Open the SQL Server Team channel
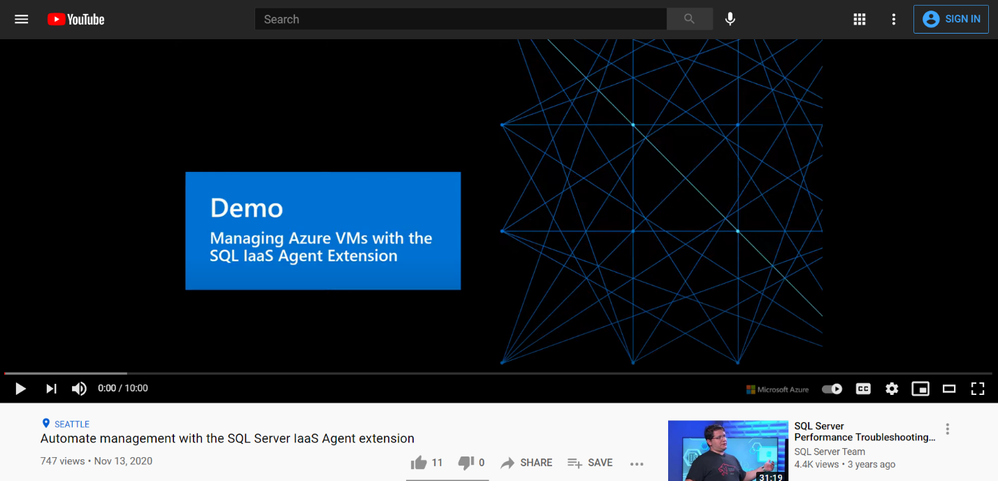998x481 pixels. [829, 451]
